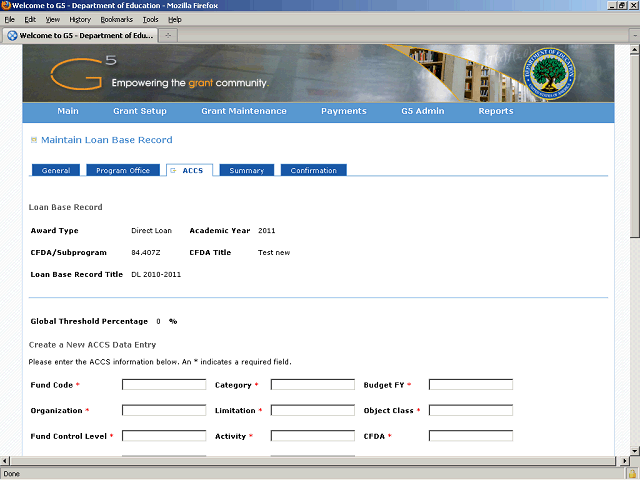The width and height of the screenshot is (640, 480).
Task: Click the Academic Year value 2011
Action: point(267,231)
